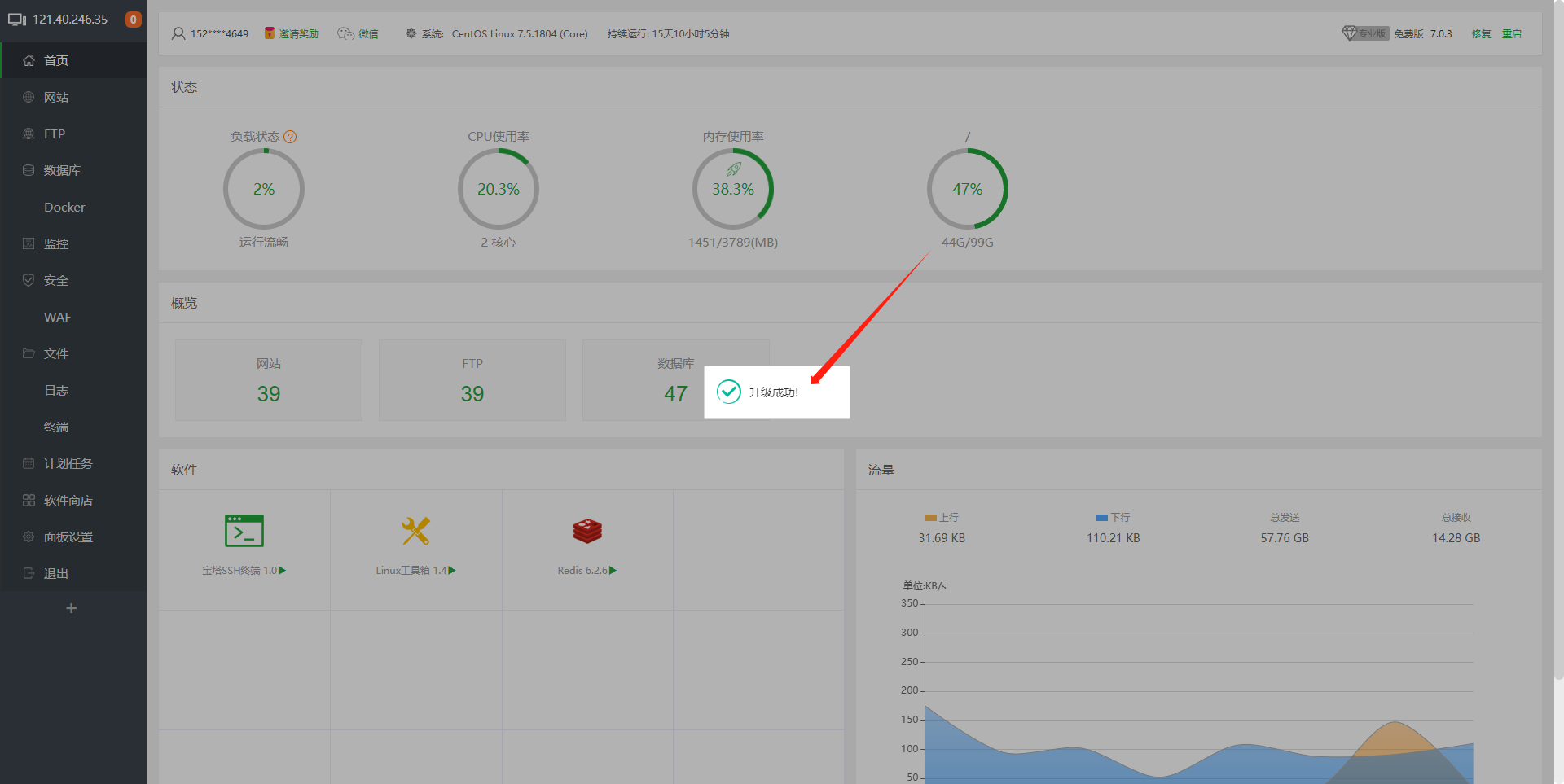Click the globe icon next to 网站

pyautogui.click(x=29, y=97)
